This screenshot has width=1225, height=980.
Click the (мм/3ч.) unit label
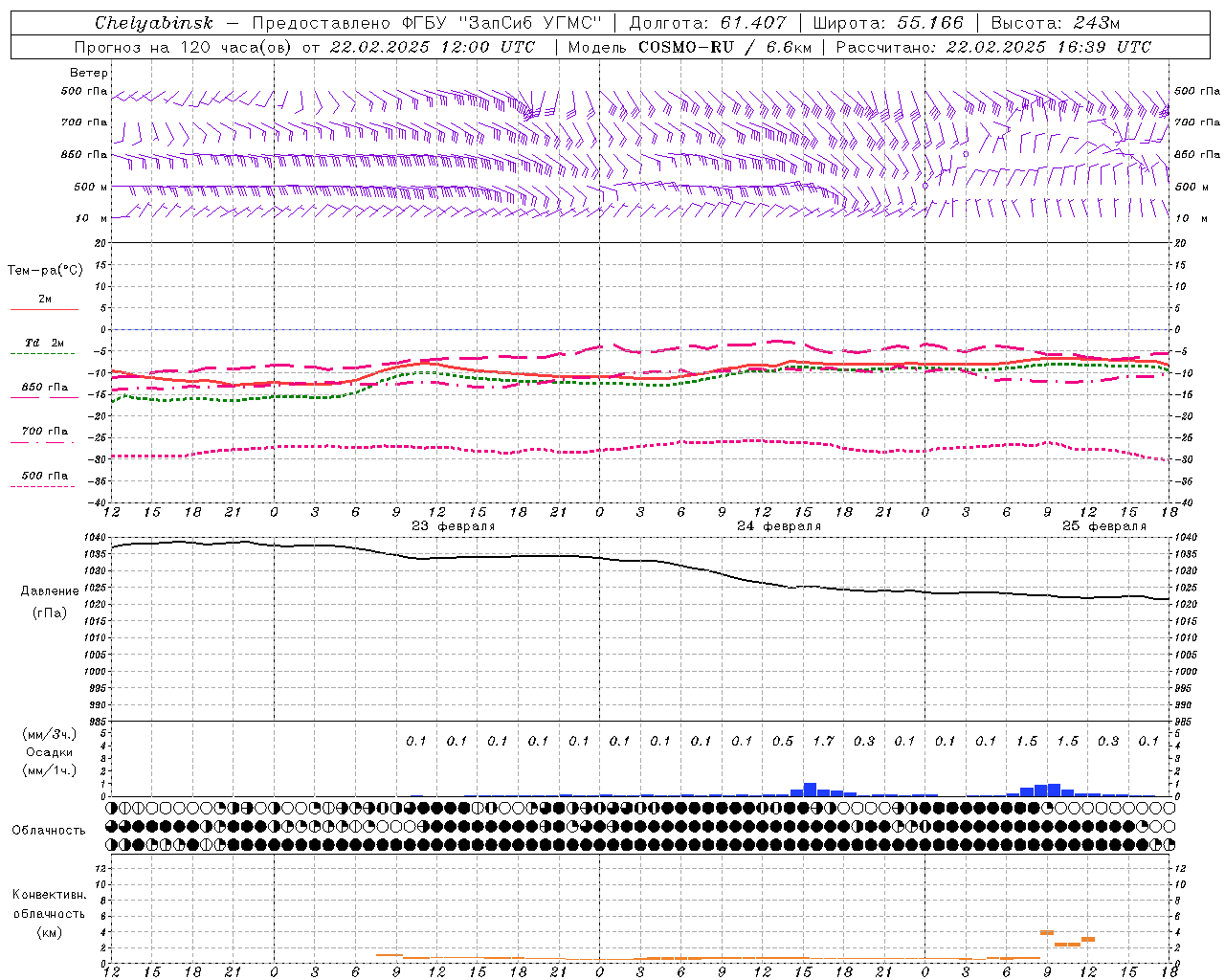point(49,734)
